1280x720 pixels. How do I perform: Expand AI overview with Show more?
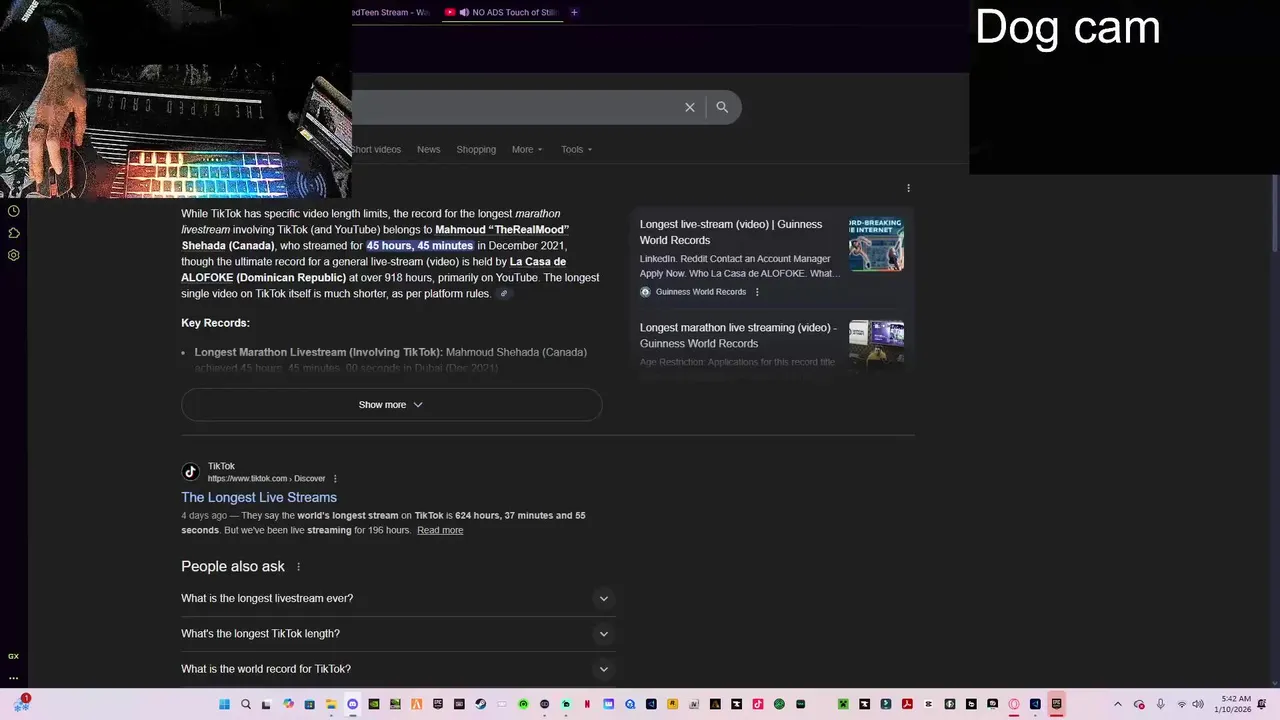[391, 405]
